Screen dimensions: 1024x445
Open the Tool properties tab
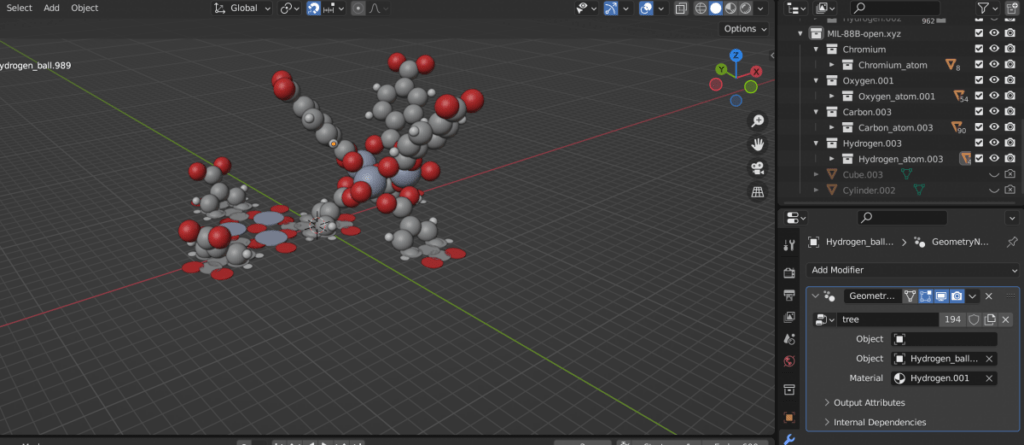coord(789,245)
